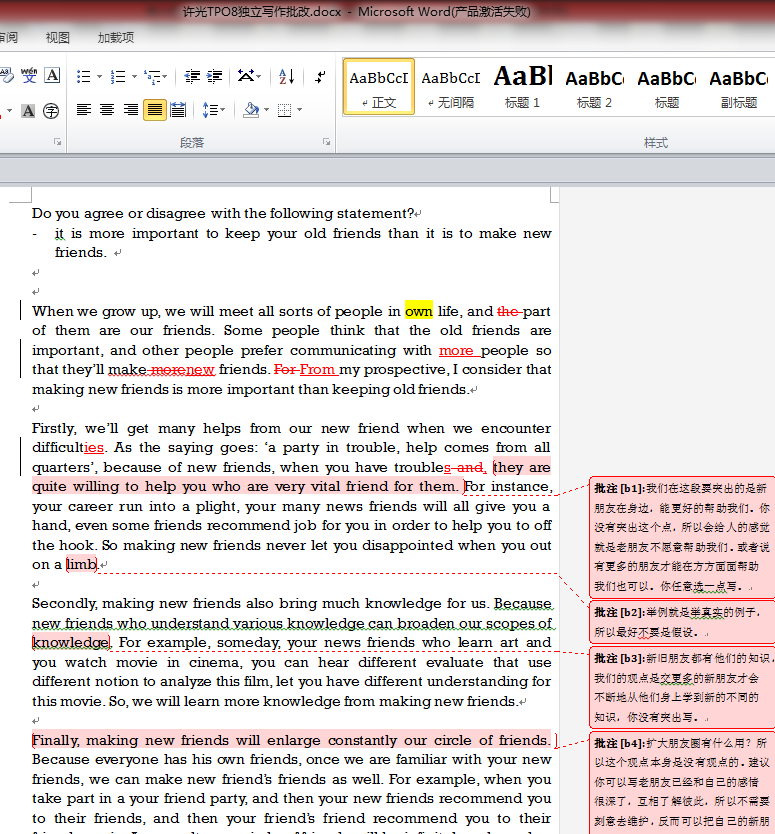Click the line spacing icon
The height and width of the screenshot is (834, 775).
(x=210, y=110)
